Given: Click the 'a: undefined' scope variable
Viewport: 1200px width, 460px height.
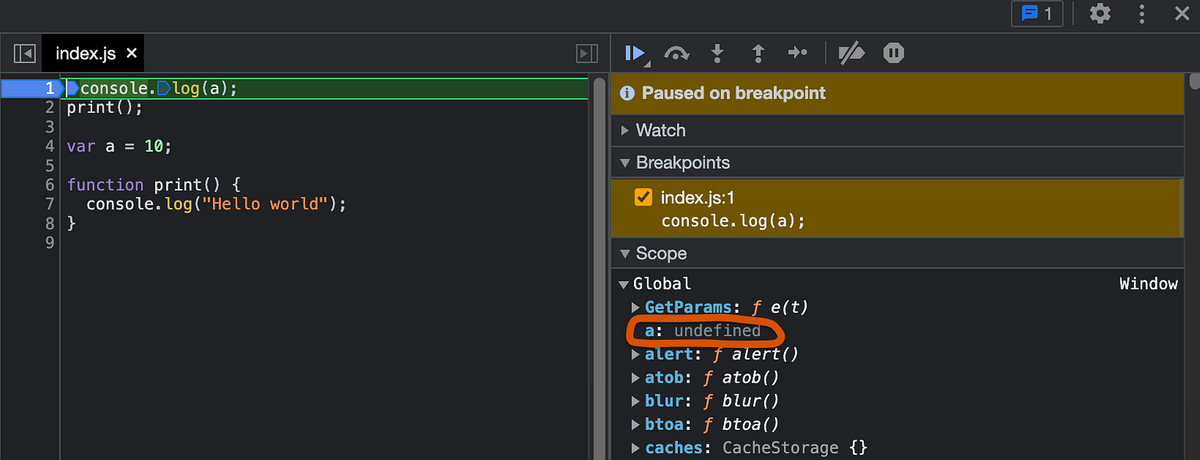Looking at the screenshot, I should pos(703,331).
